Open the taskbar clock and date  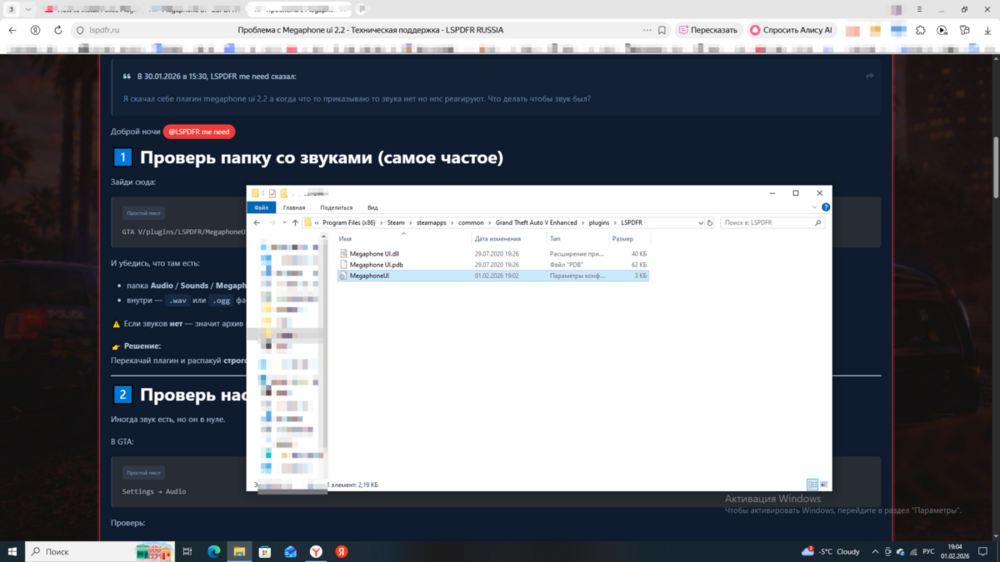point(955,552)
